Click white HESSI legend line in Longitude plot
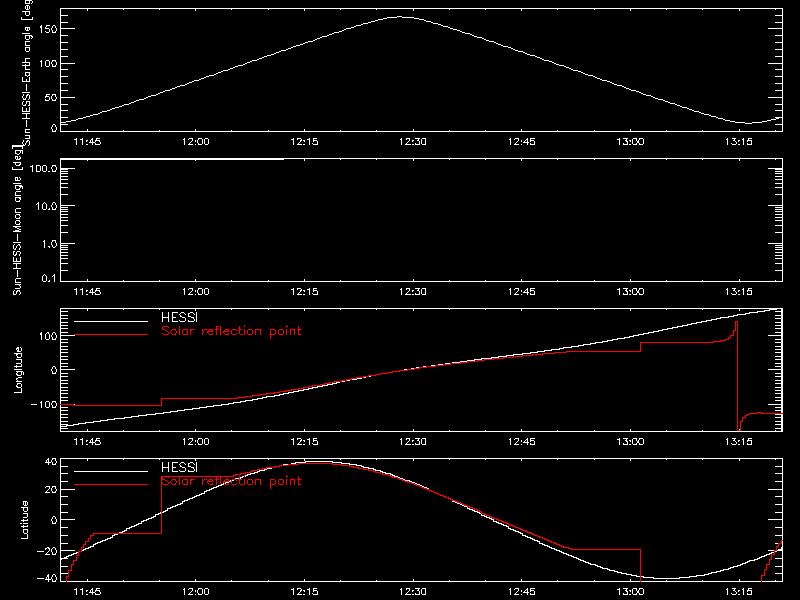 [x=111, y=321]
